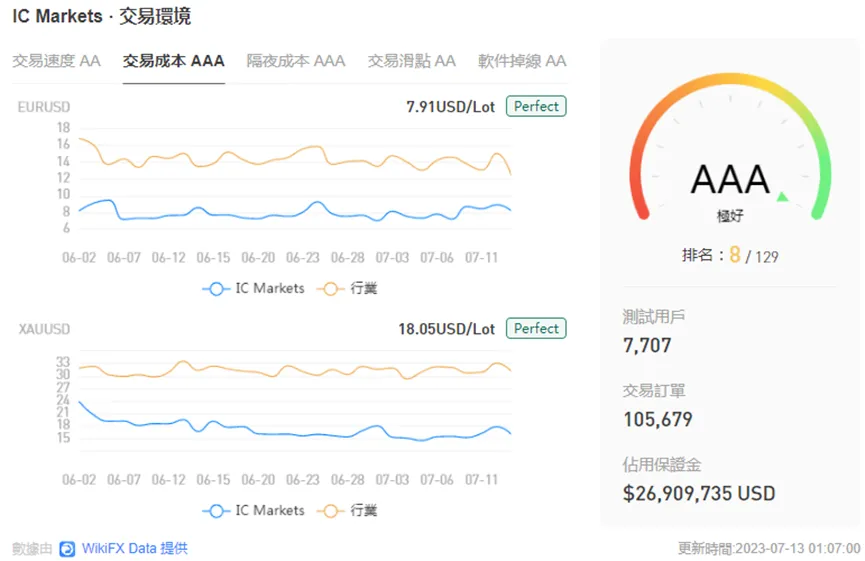Click the WikiFX logo icon

pos(67,549)
